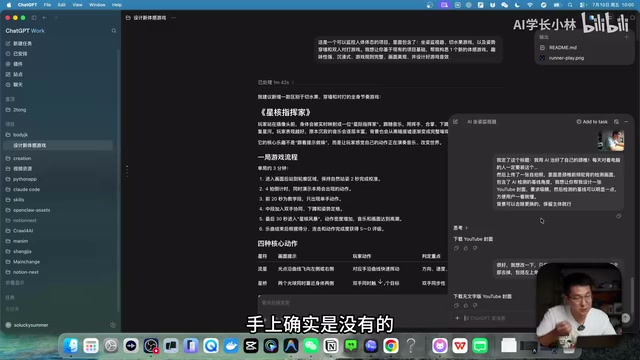Open Finder from the Dock
The image size is (640, 360).
point(71,346)
